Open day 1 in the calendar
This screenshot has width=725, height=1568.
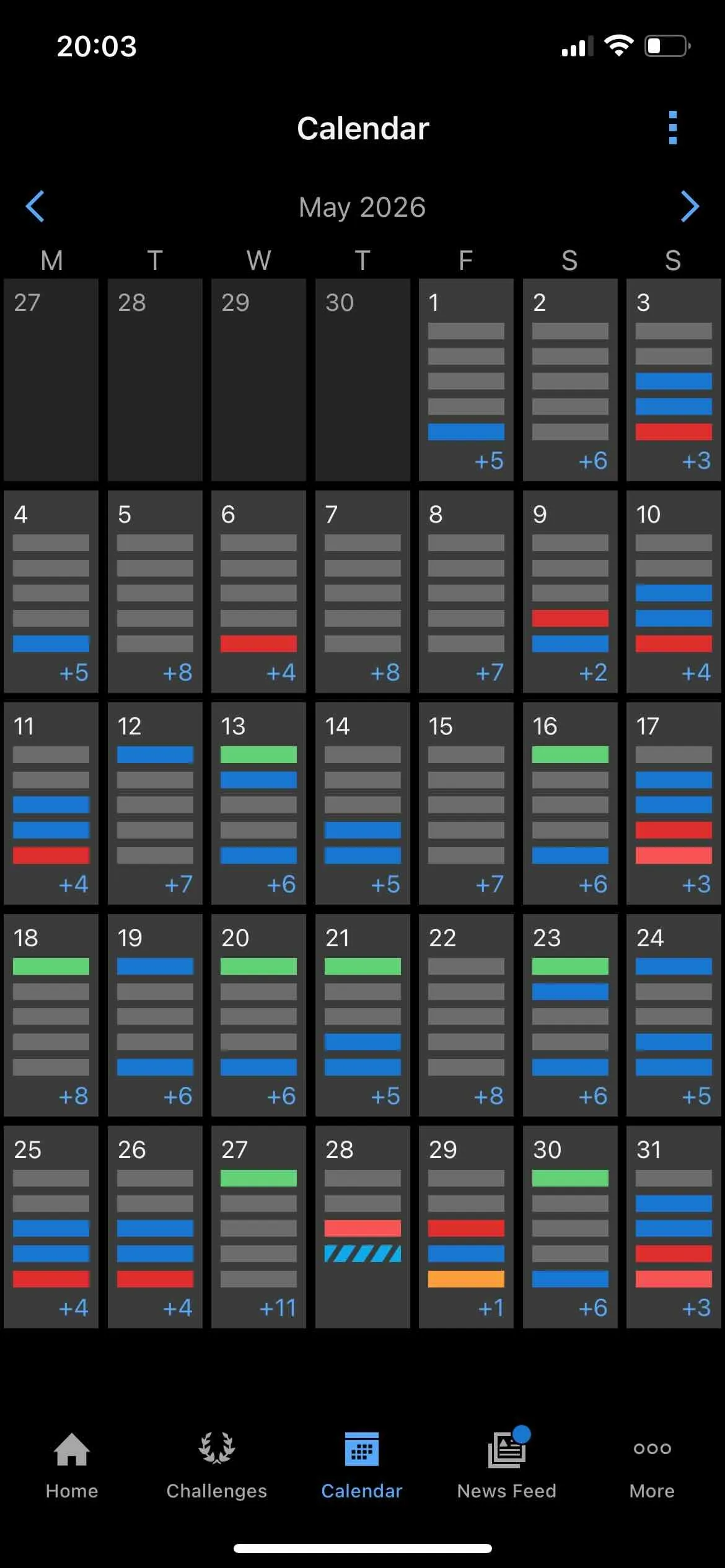pos(466,380)
